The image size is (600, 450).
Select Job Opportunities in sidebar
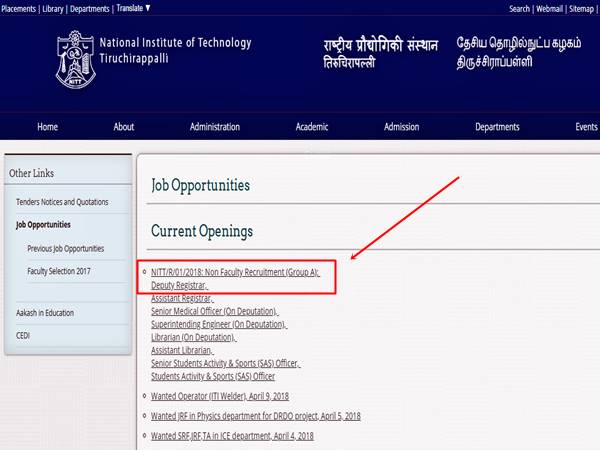pos(43,225)
